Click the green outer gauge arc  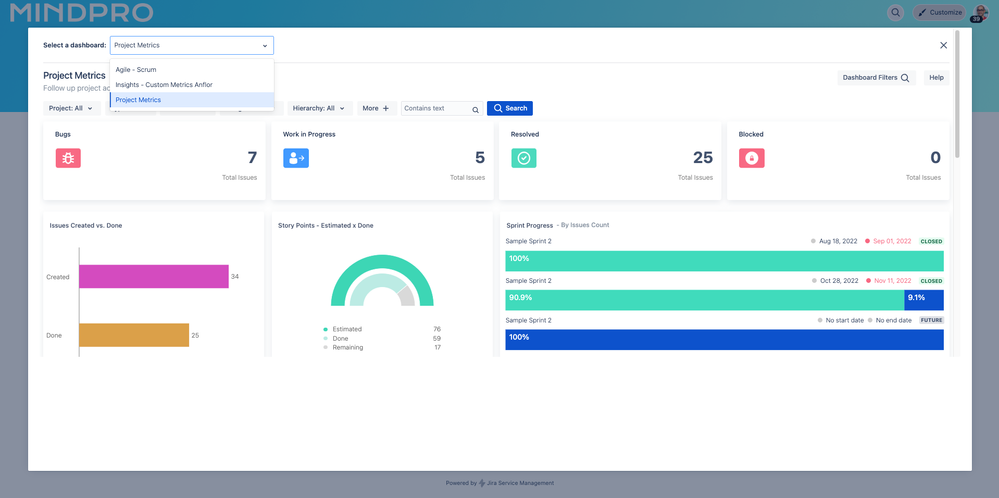click(x=382, y=261)
